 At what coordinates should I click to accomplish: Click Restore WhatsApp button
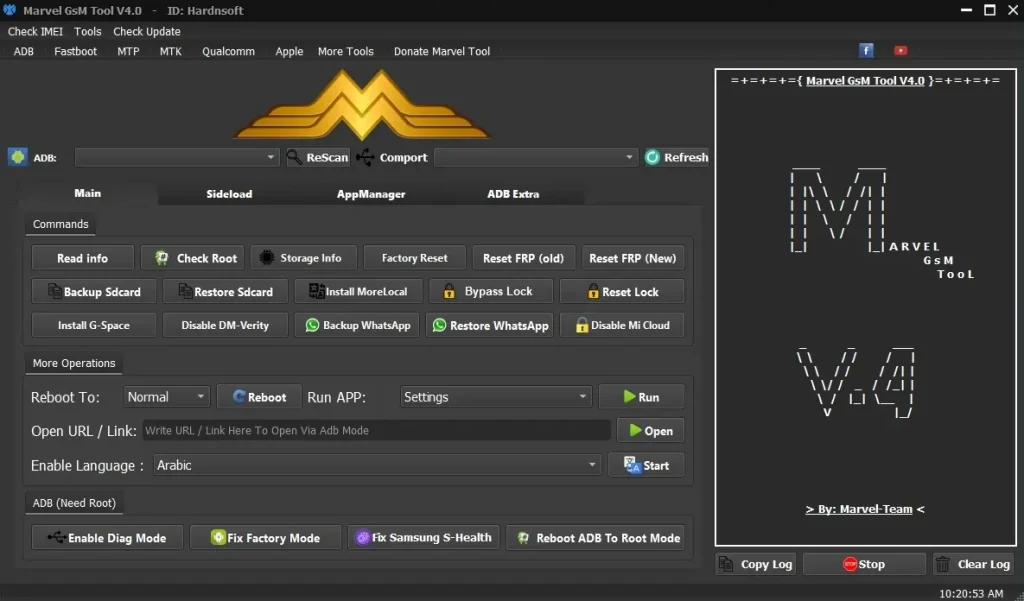[490, 325]
